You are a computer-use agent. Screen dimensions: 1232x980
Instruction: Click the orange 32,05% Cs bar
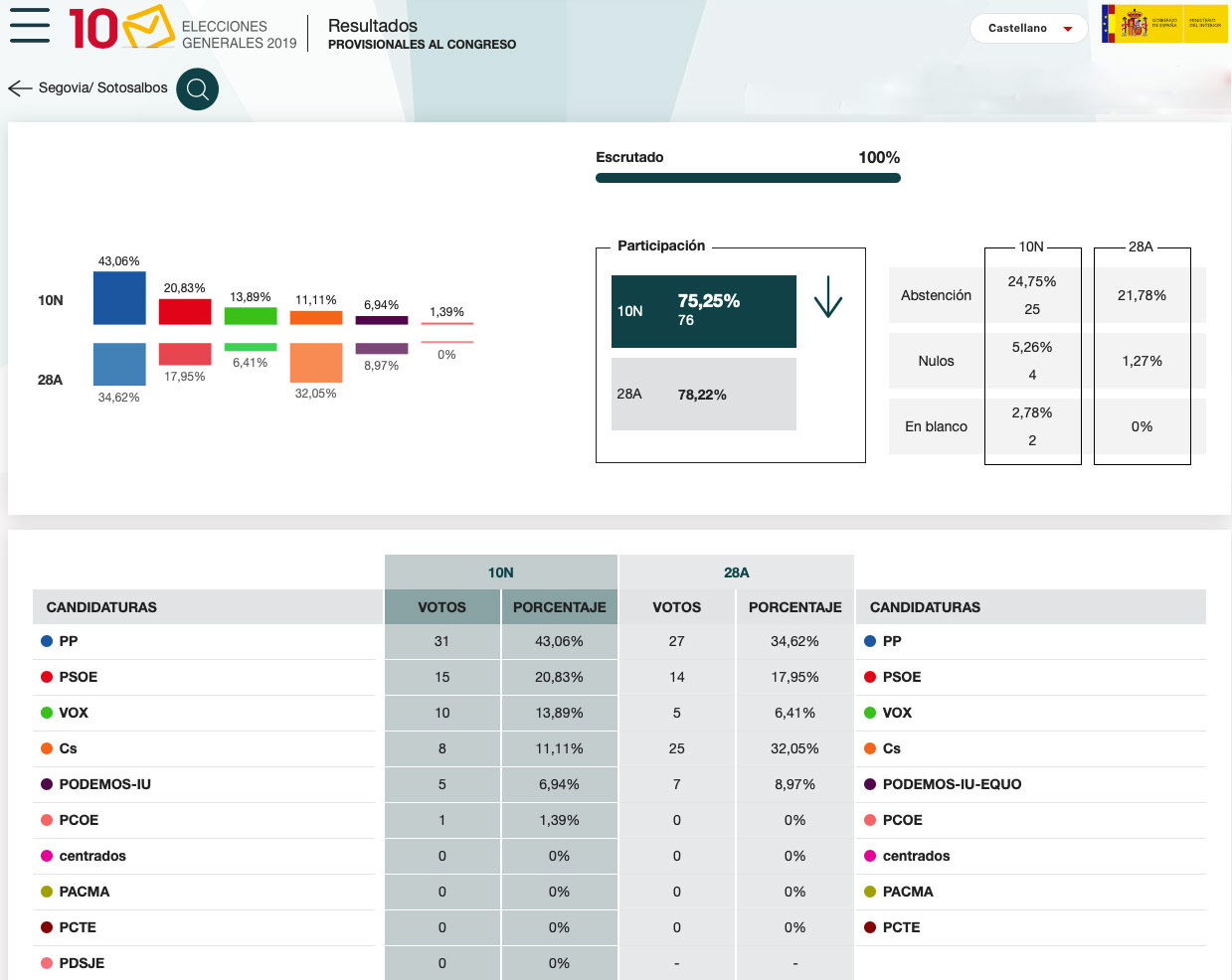[316, 363]
